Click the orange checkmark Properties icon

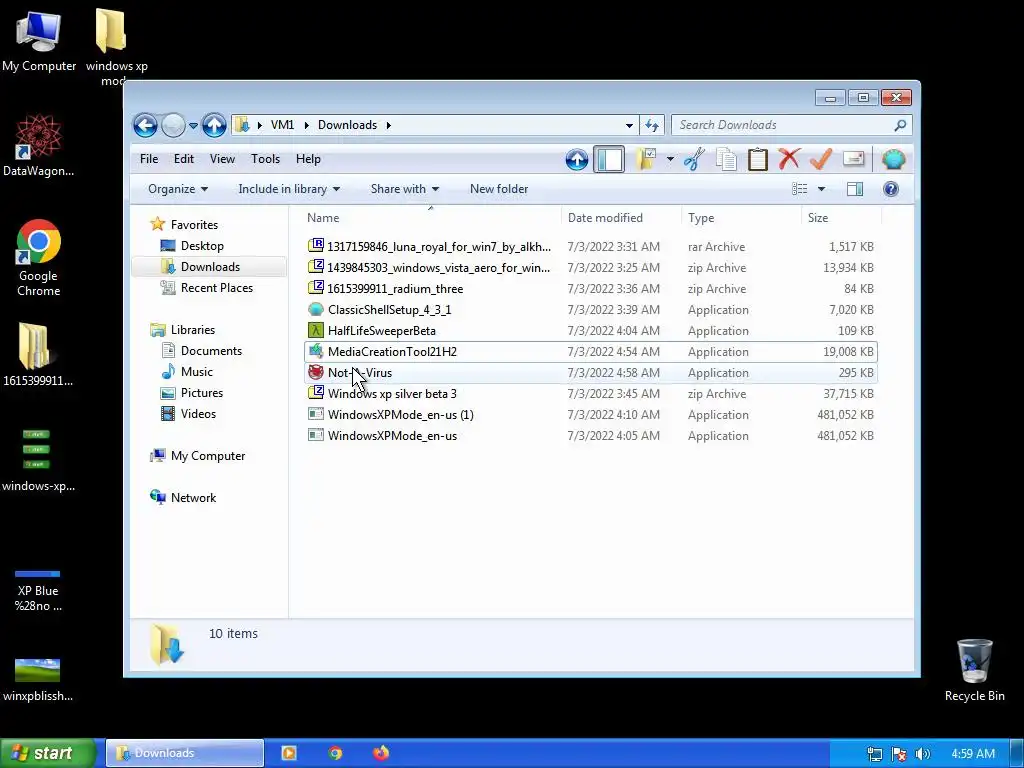[821, 159]
